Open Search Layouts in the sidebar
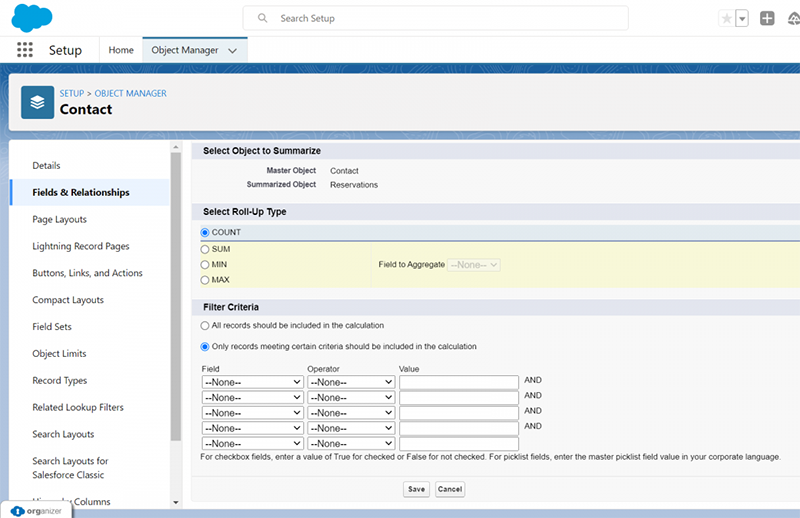This screenshot has height=518, width=800. coord(63,434)
